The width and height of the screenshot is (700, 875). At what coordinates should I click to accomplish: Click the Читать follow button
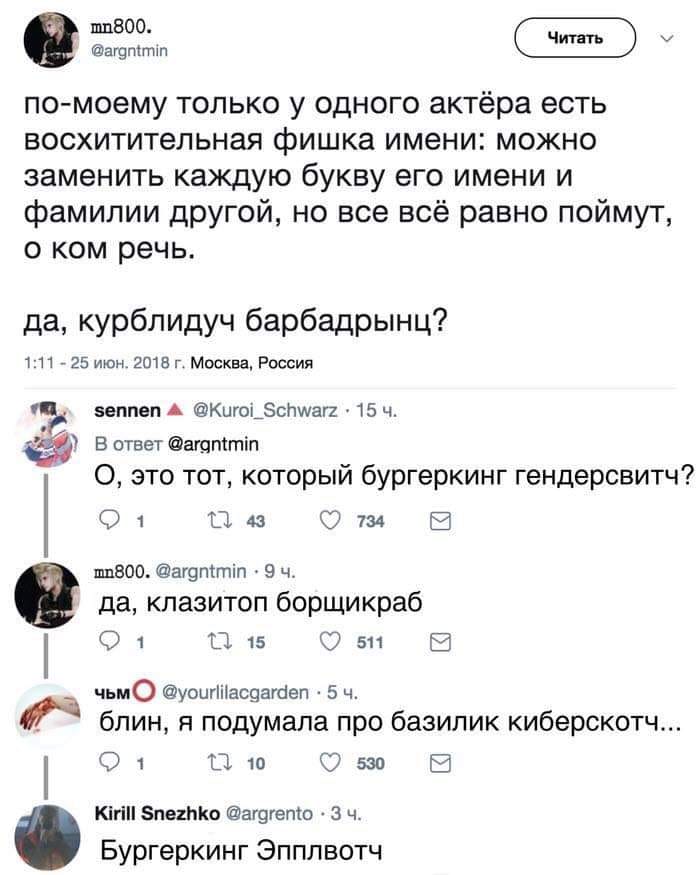(x=575, y=40)
